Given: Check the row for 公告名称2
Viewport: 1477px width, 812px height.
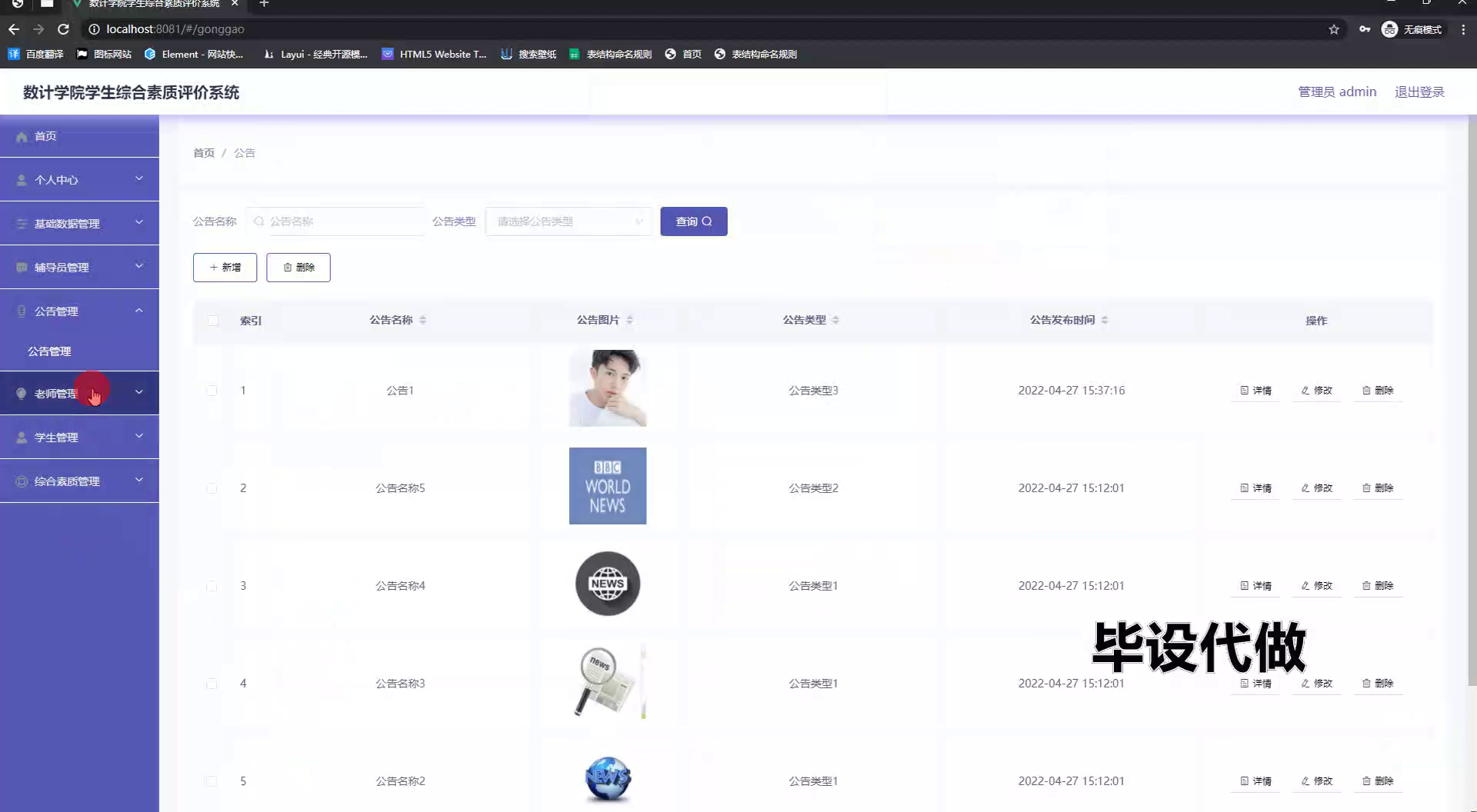Looking at the screenshot, I should coord(212,781).
